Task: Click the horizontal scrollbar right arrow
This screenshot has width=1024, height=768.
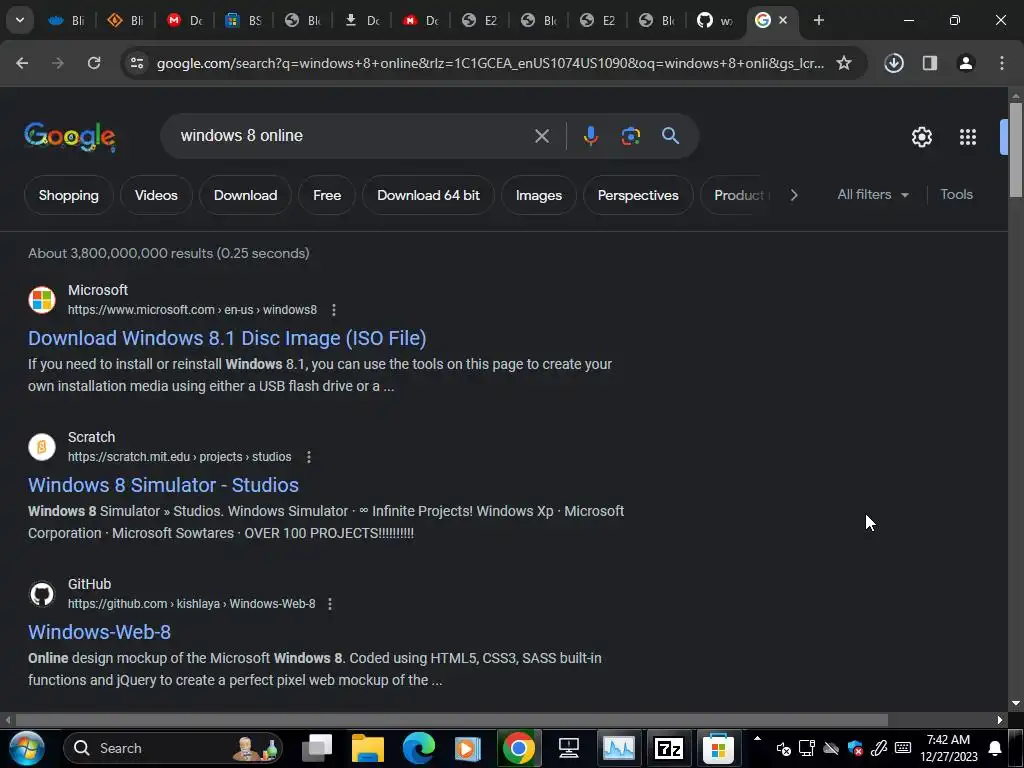Action: pos(1000,720)
